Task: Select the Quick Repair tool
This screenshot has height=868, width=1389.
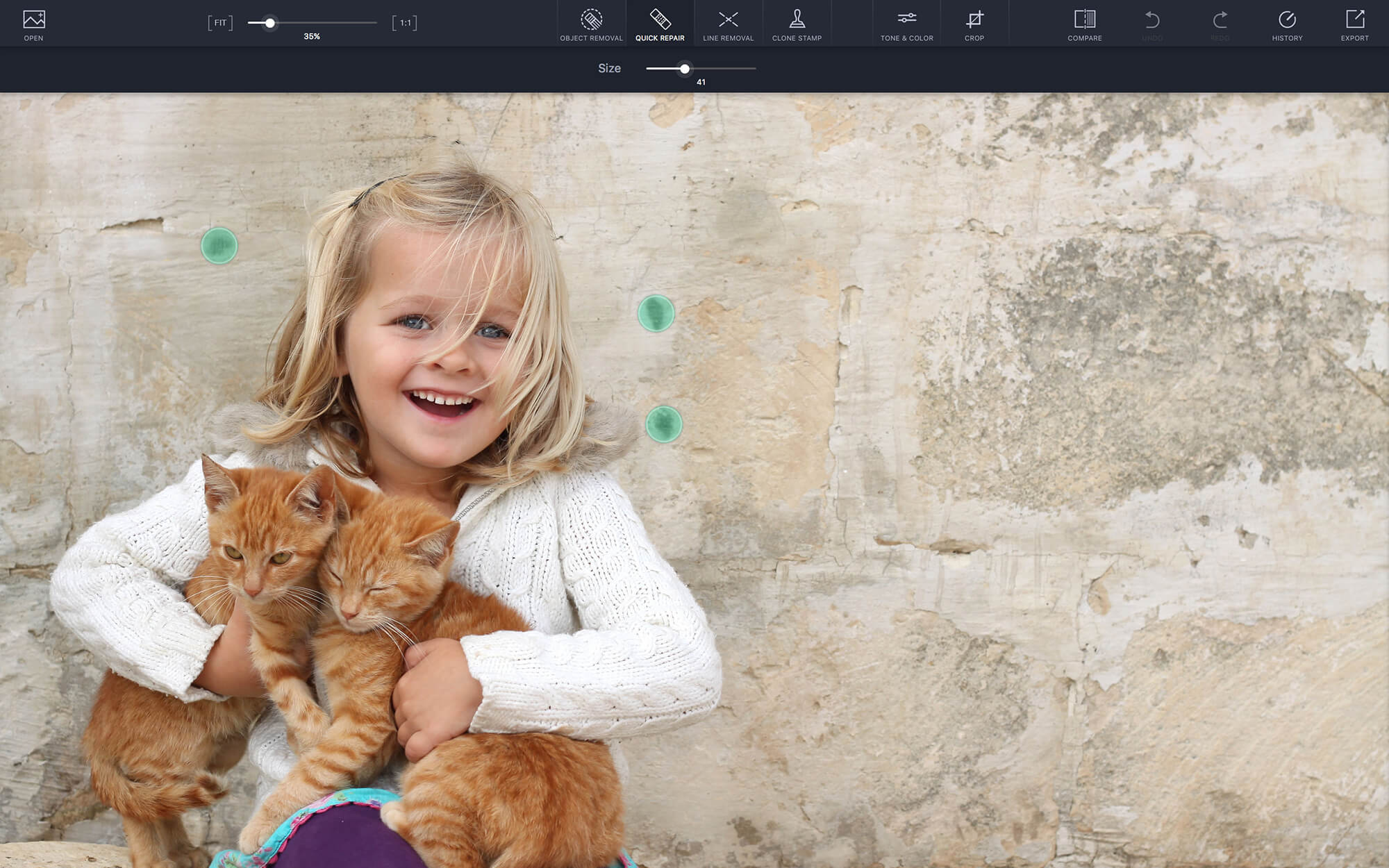Action: point(659,24)
